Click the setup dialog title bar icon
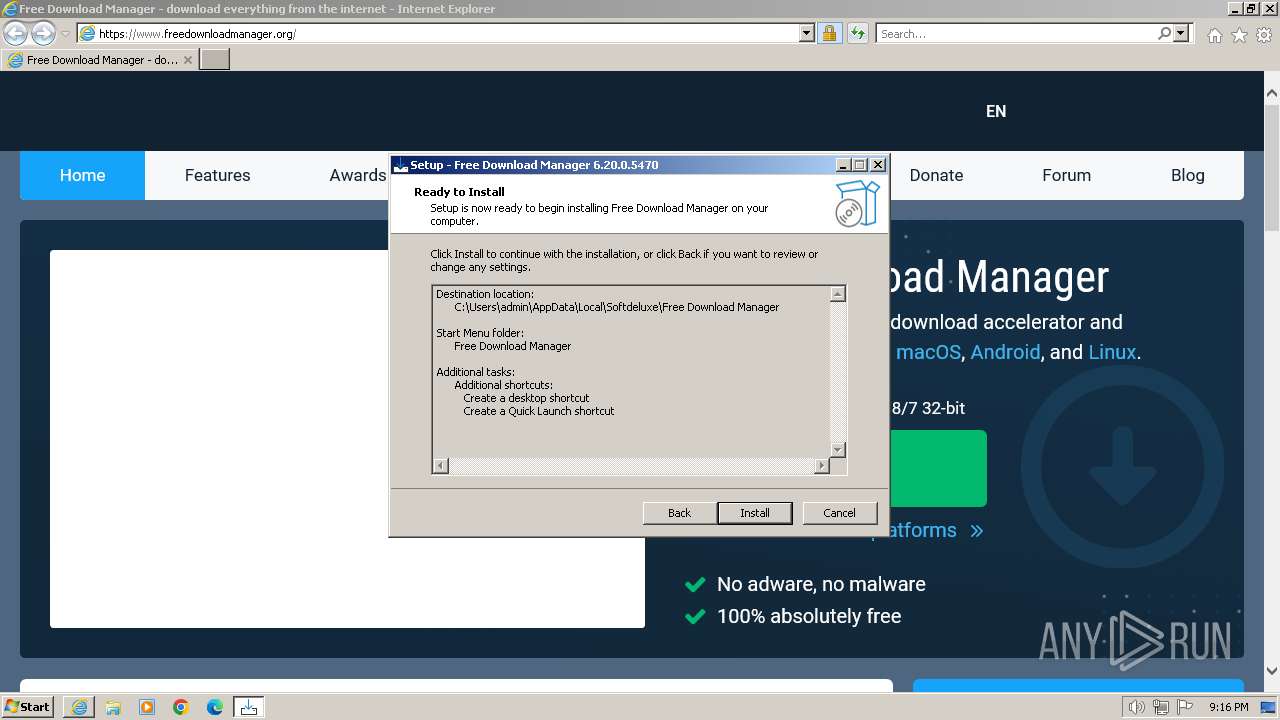Screen dimensions: 1280x720 click(400, 165)
